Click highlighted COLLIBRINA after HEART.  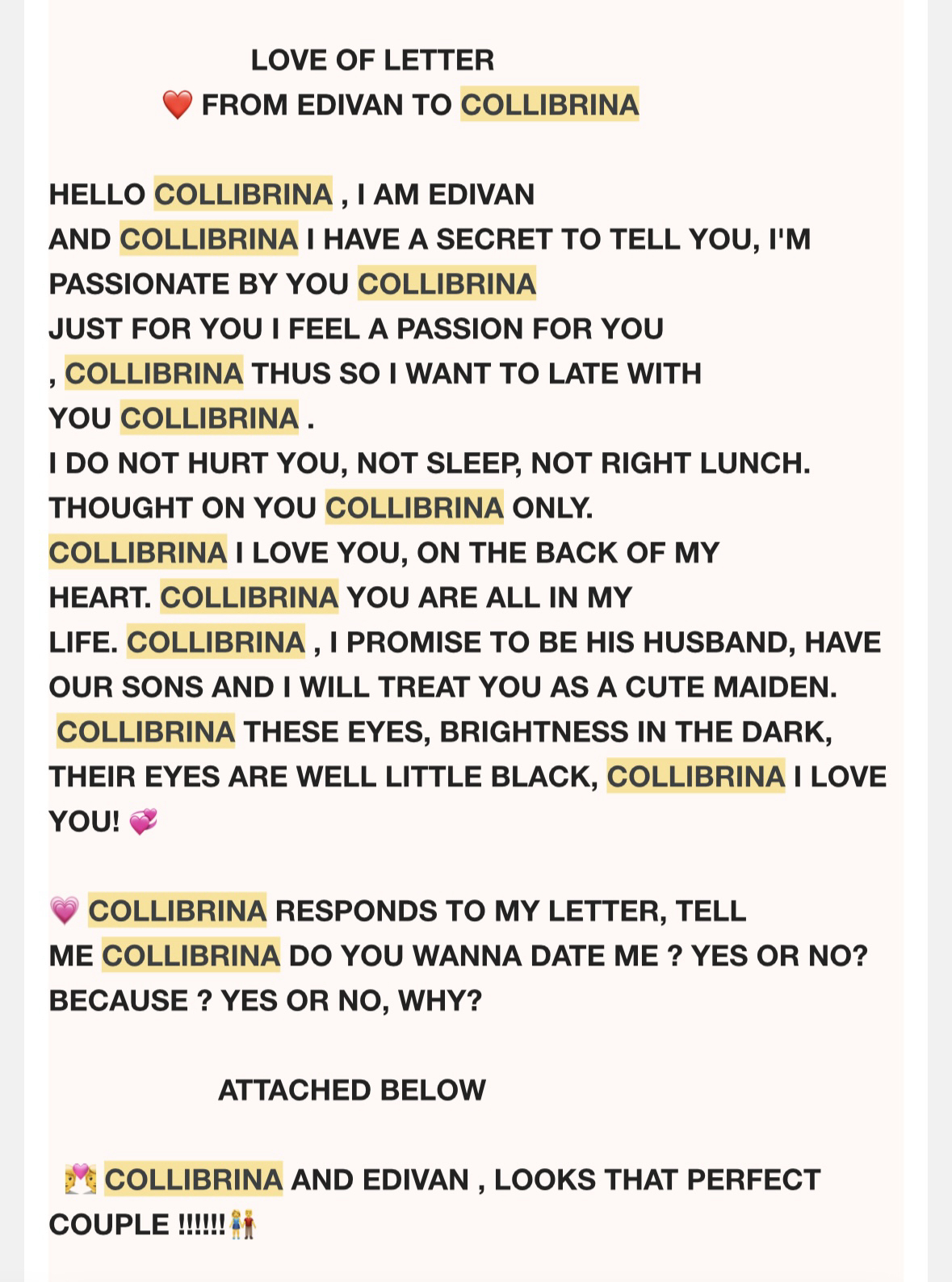[249, 597]
